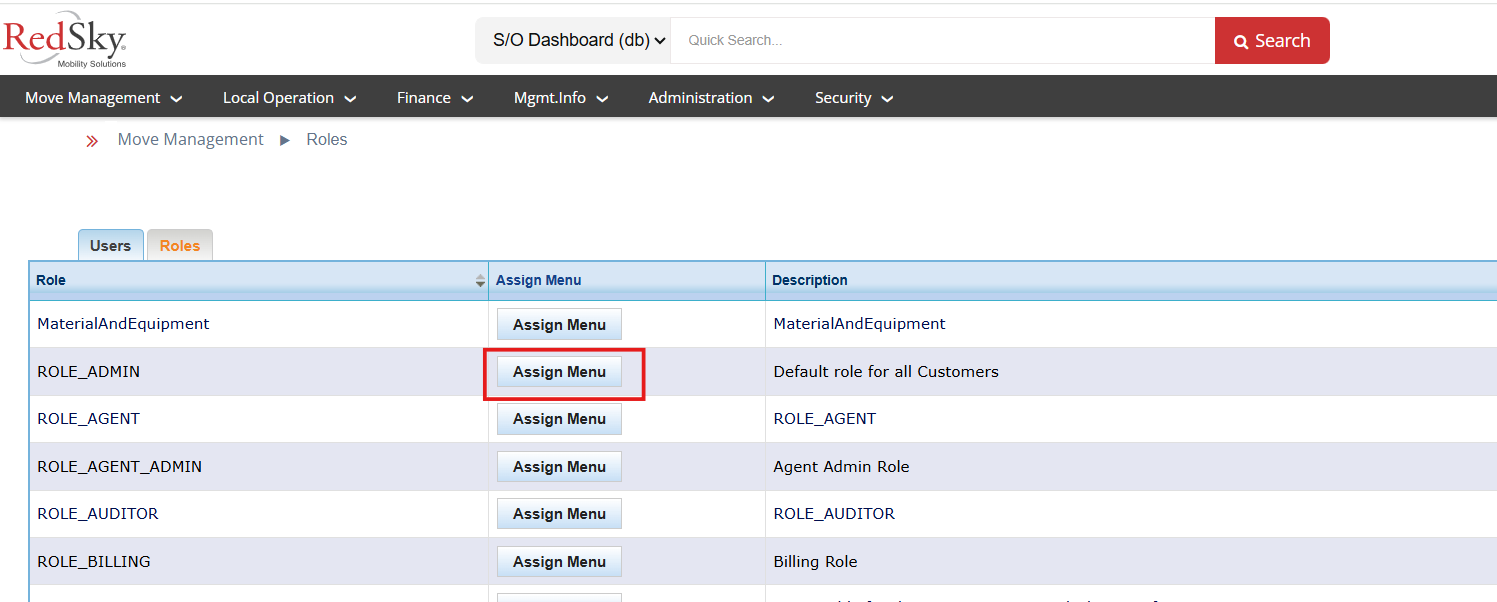Click Assign Menu for ROLE_BILLING
Screen dimensions: 1497x602
[x=560, y=562]
